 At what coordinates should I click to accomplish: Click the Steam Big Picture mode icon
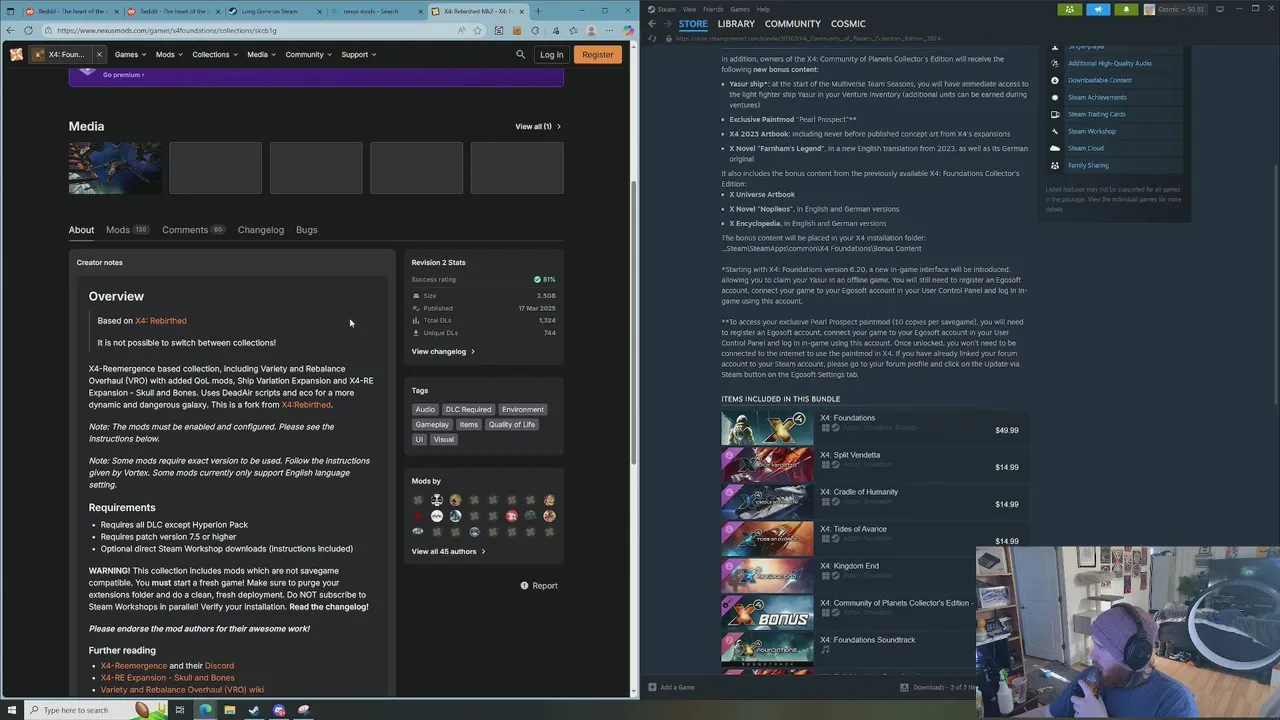1222,9
